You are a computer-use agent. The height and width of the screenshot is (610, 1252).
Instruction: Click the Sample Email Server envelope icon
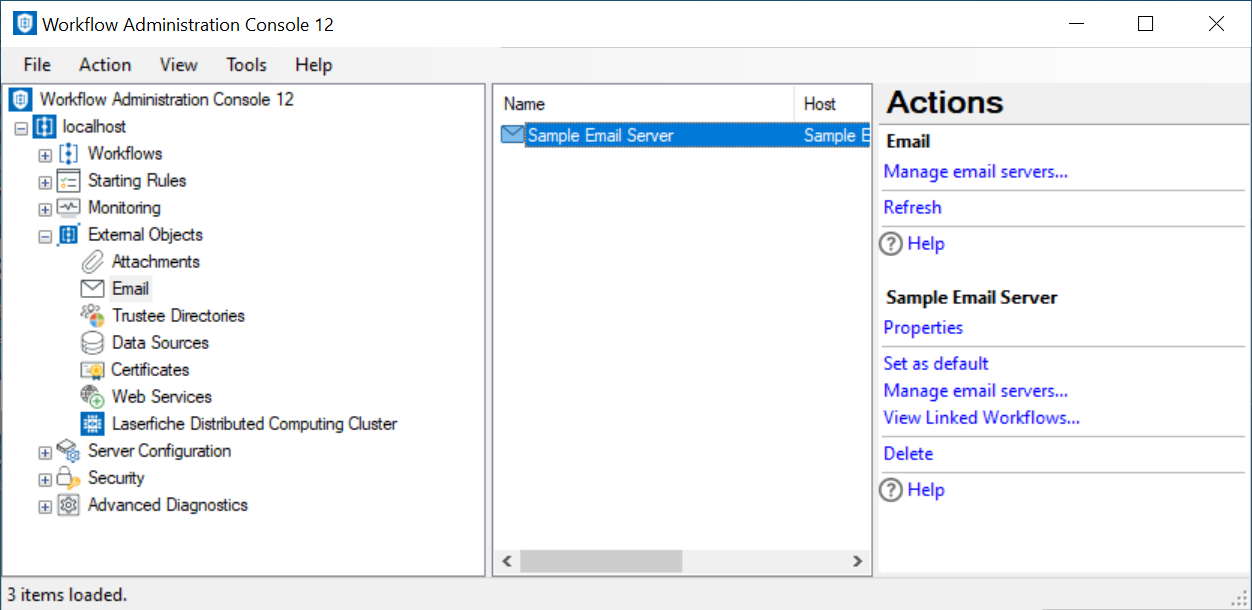point(512,136)
